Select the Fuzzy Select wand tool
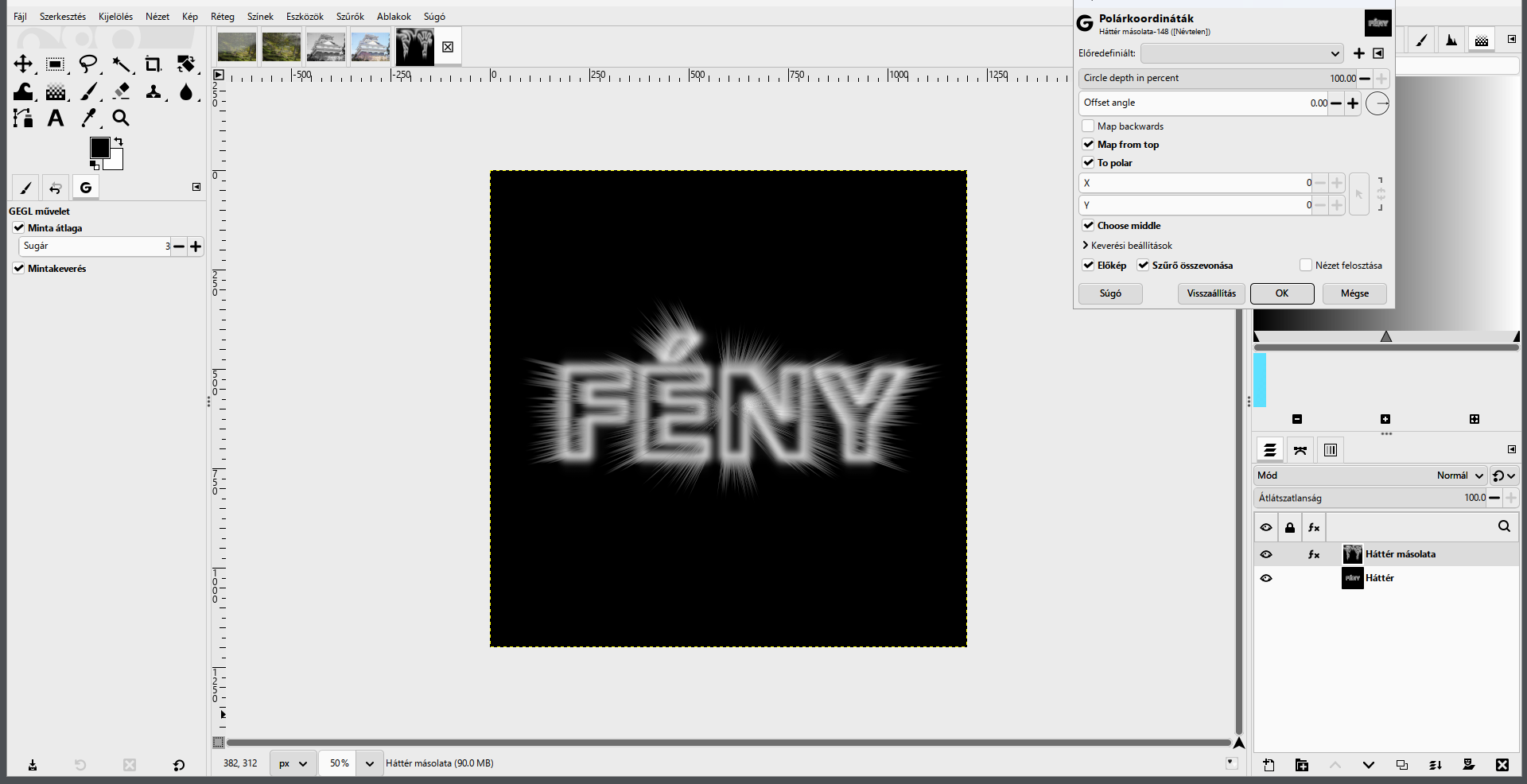 [x=121, y=64]
